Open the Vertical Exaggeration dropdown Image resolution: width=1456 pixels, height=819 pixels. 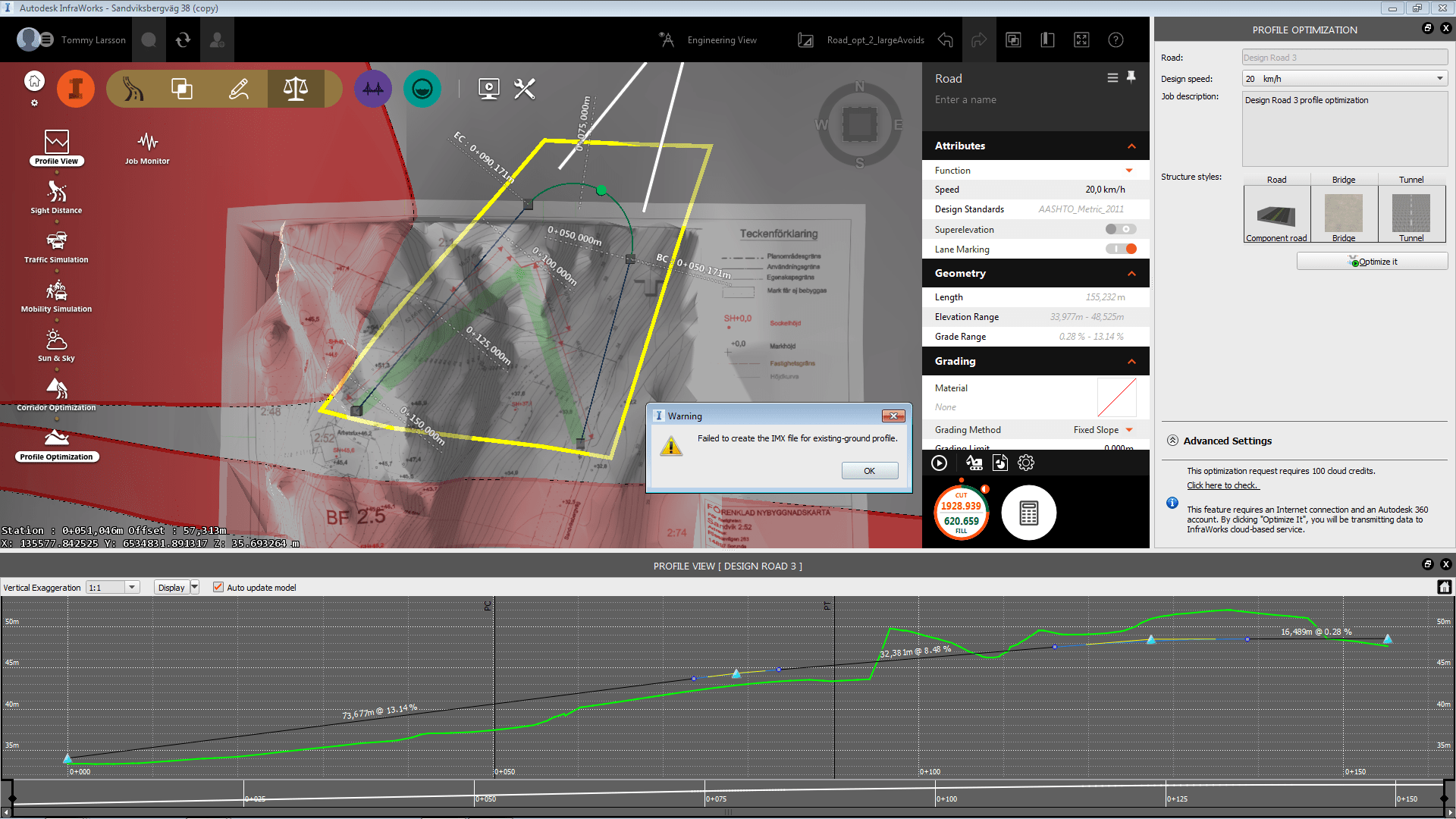pyautogui.click(x=132, y=588)
